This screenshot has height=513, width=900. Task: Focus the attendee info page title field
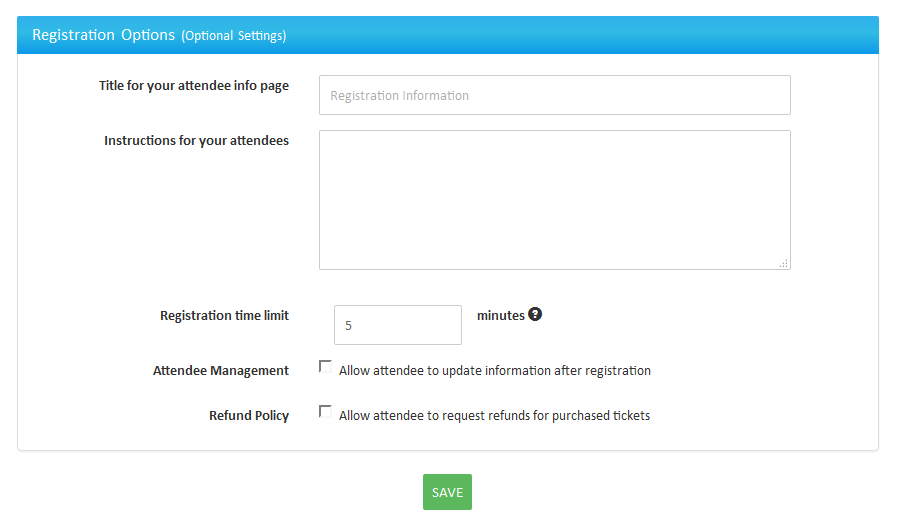(x=554, y=95)
